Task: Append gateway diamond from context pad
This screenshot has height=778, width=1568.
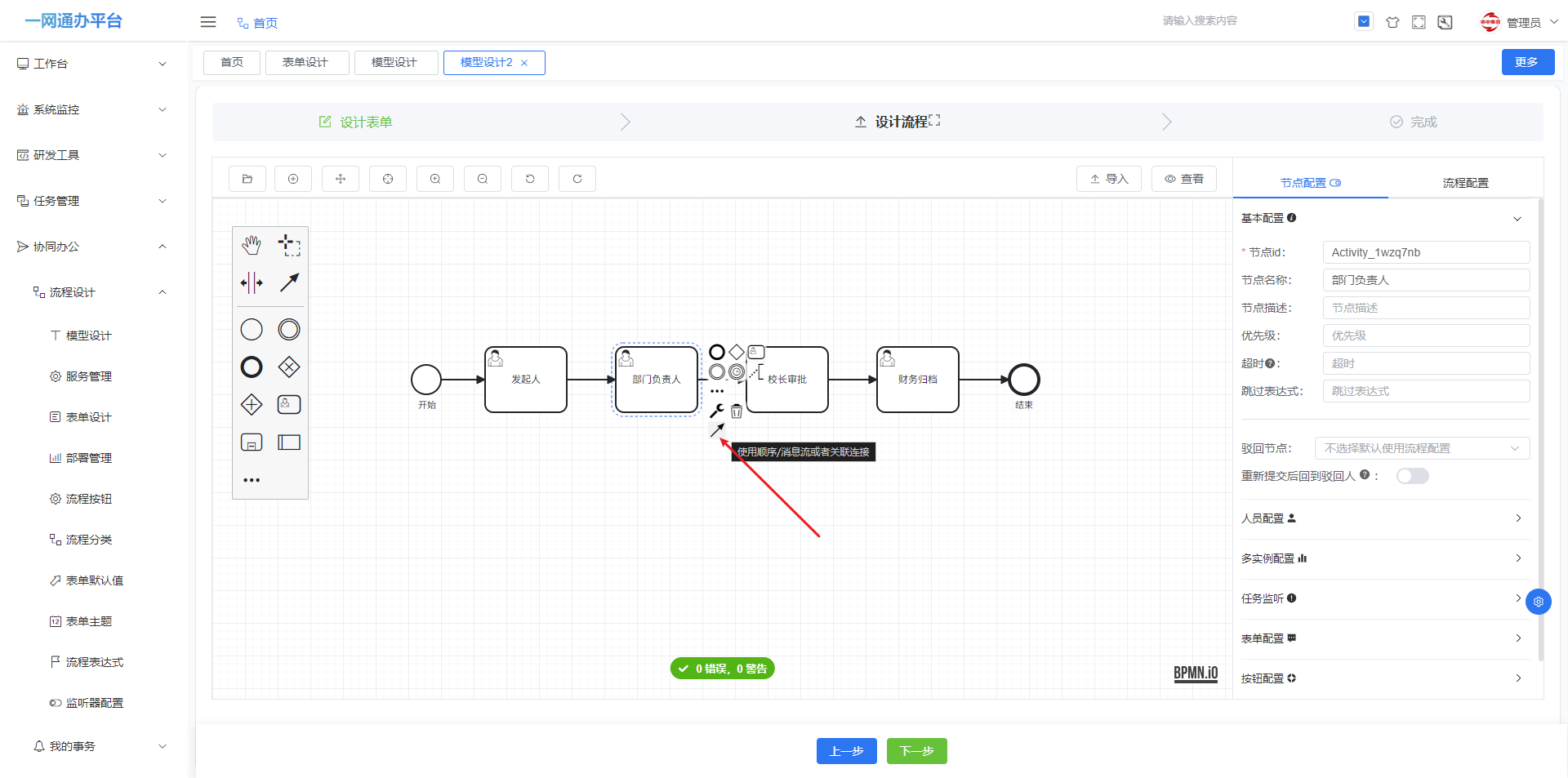Action: (737, 352)
